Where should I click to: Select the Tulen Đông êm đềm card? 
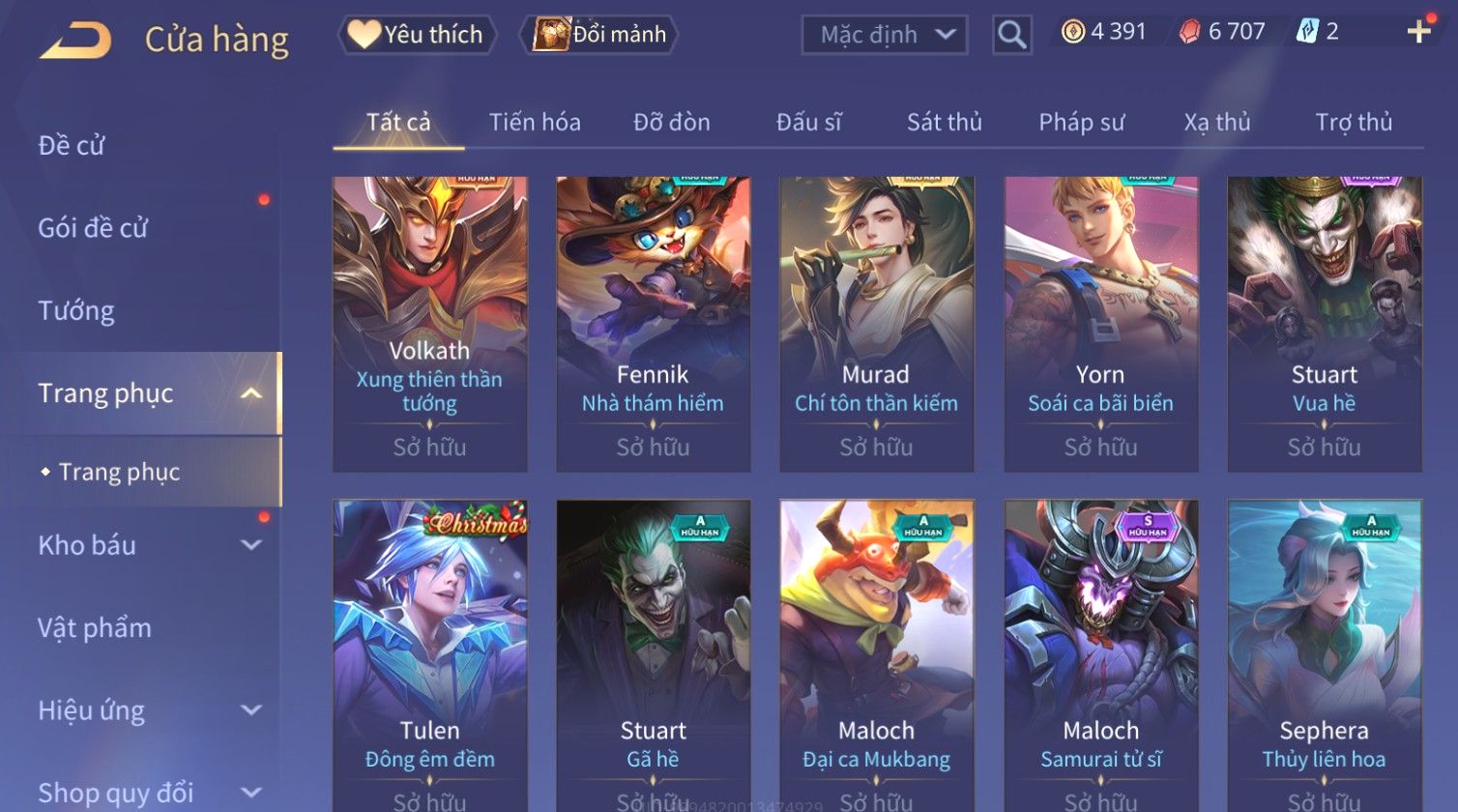(429, 655)
